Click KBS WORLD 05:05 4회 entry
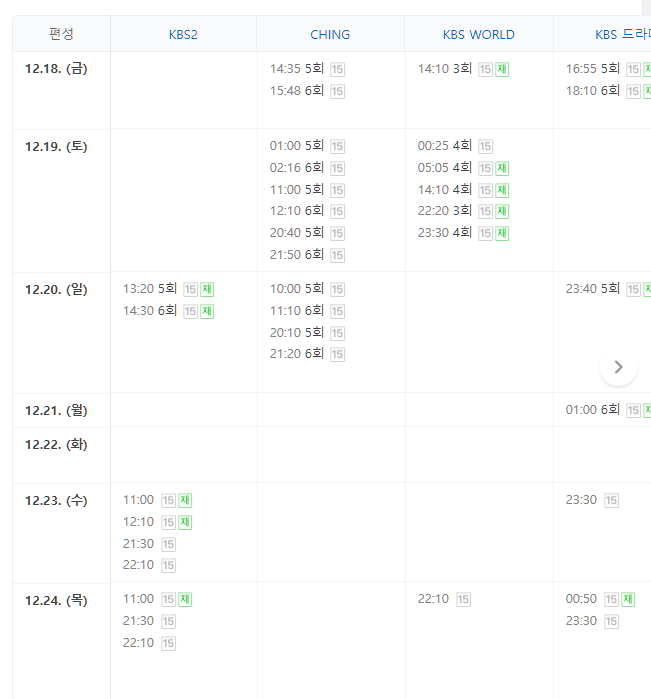 pyautogui.click(x=445, y=168)
